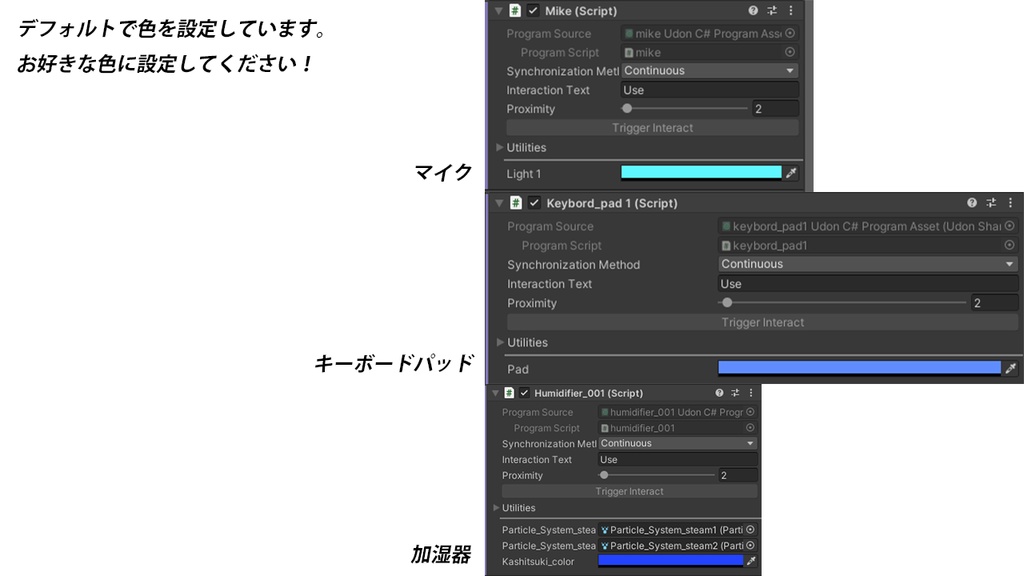
Task: Open the Synchronization Method dropdown on Mike
Action: coord(708,70)
